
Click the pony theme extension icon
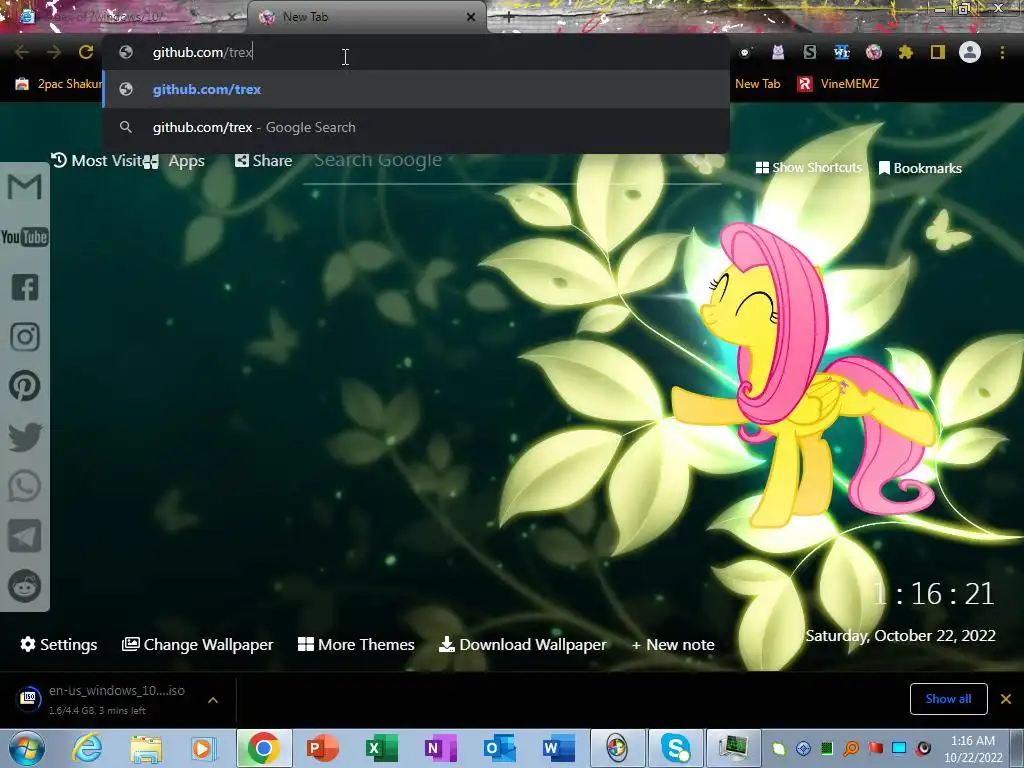874,52
